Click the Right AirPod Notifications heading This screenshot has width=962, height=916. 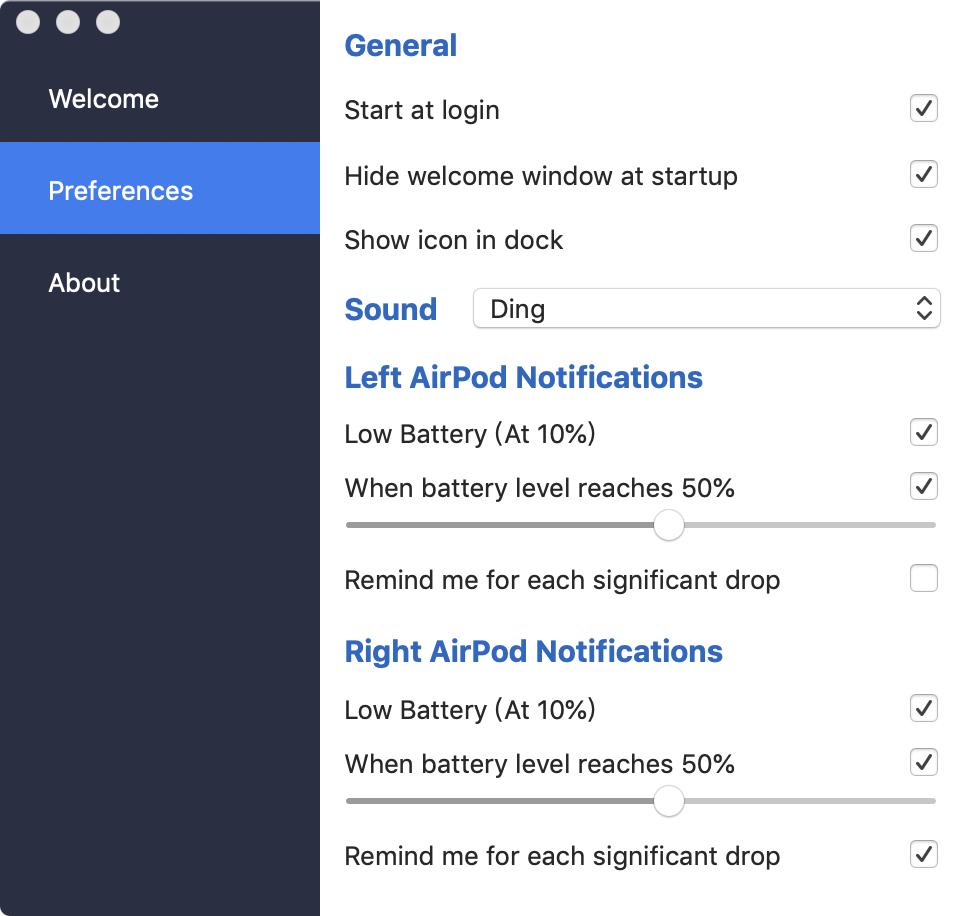(x=533, y=652)
